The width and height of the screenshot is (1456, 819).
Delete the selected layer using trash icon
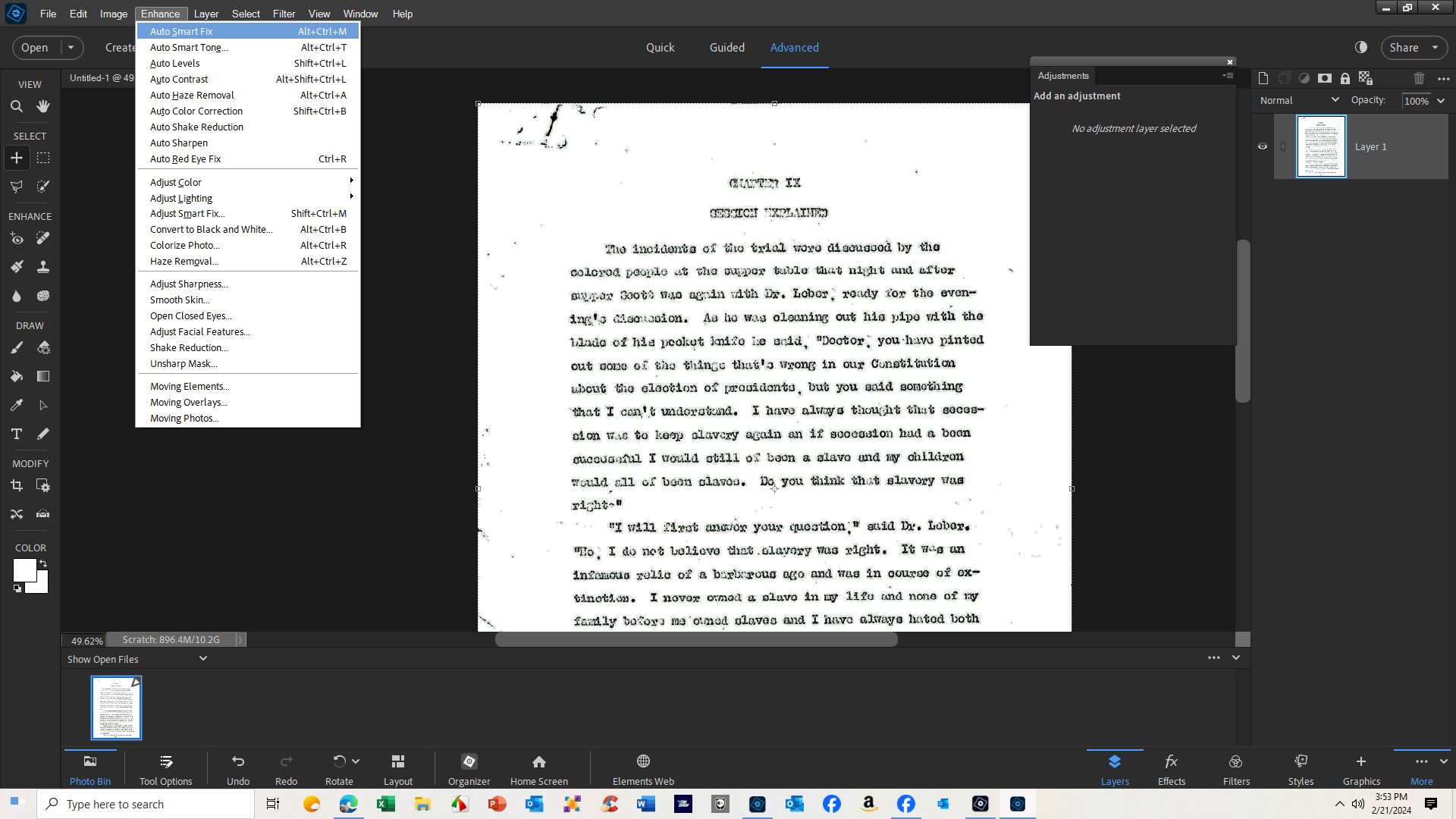click(1419, 77)
